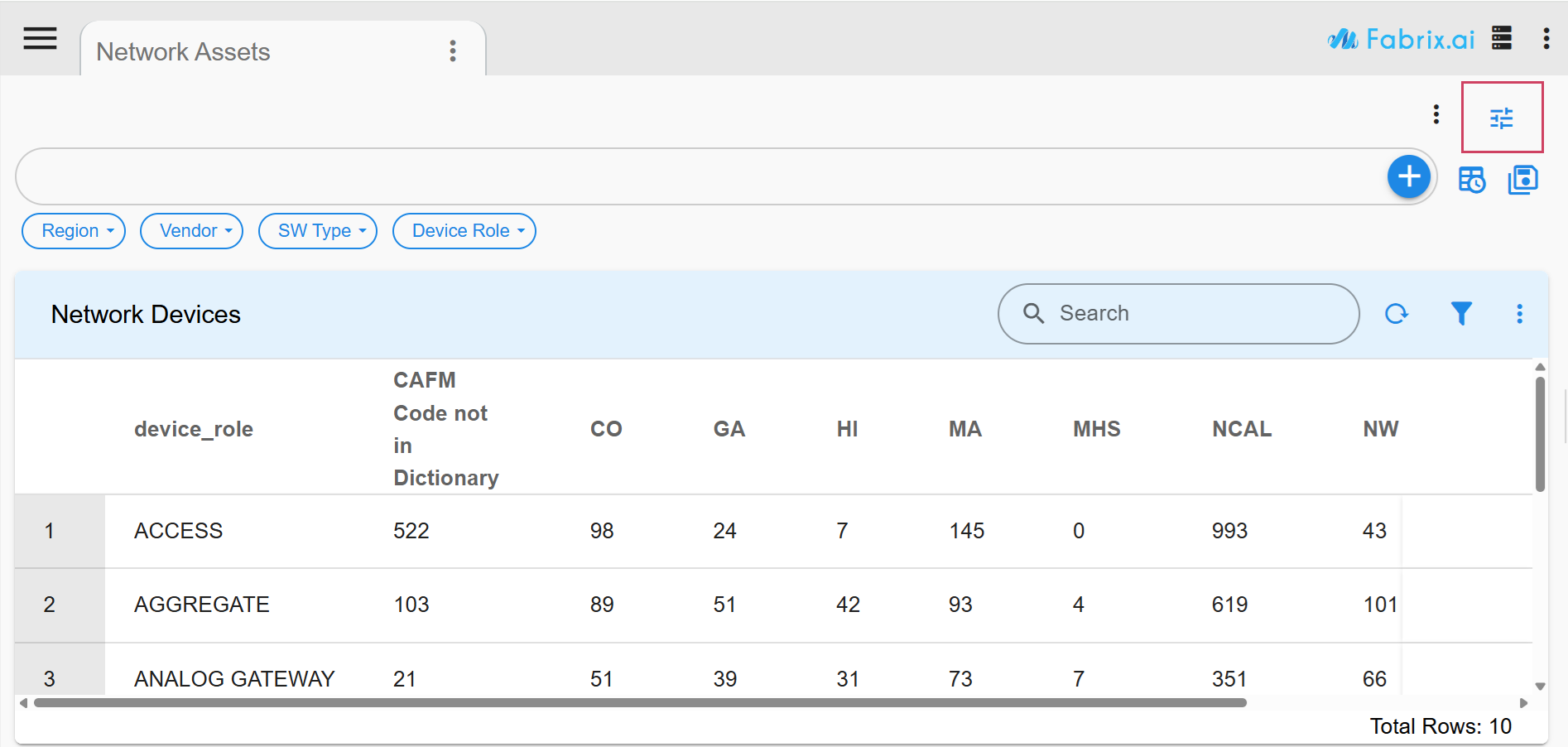Expand the Vendor filter dropdown
The width and height of the screenshot is (1568, 747).
point(191,231)
